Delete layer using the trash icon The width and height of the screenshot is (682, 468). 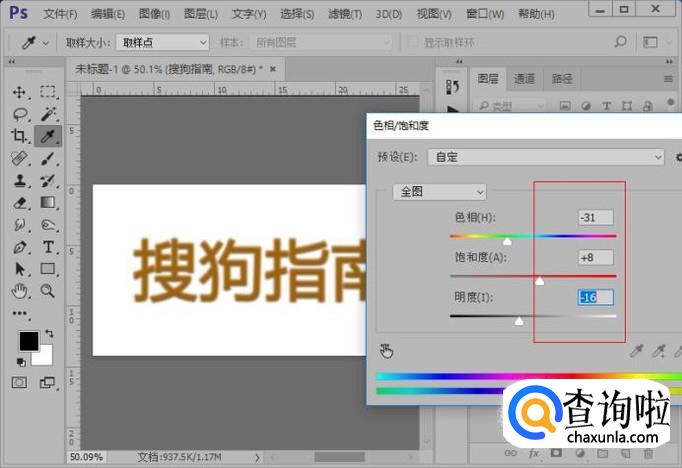pos(648,453)
